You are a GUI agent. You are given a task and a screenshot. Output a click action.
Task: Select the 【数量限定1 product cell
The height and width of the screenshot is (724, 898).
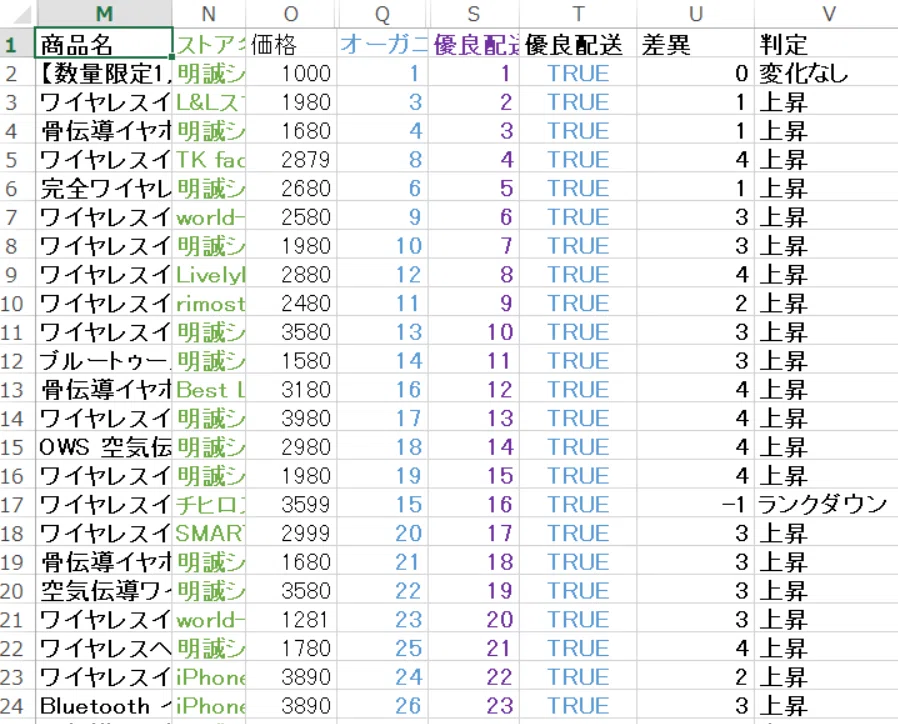(x=104, y=73)
